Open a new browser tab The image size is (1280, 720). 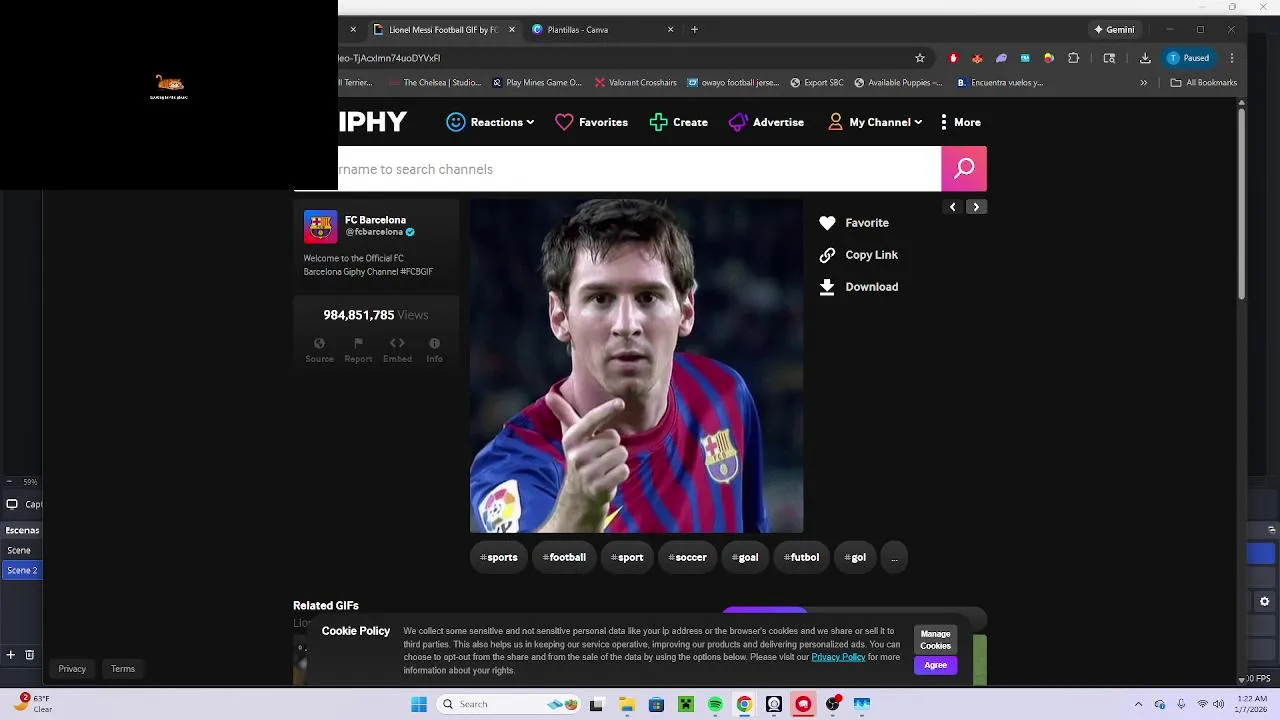click(695, 29)
